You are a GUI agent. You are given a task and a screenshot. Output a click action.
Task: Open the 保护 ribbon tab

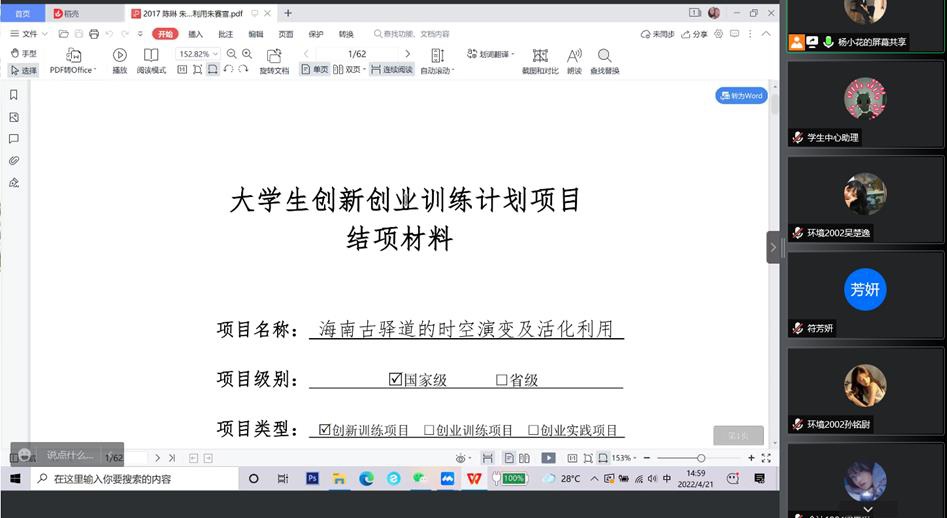point(316,34)
